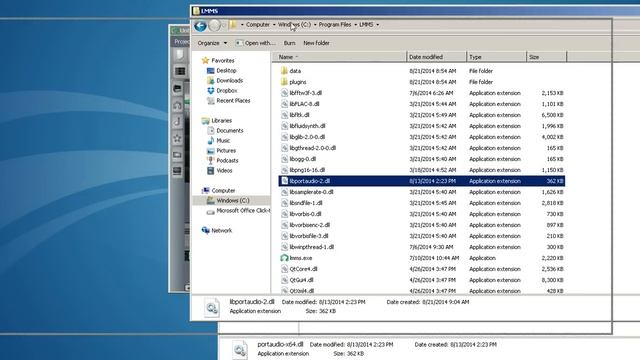Screen dimensions: 640x360
Task: Click the Dropbox icon in Favorites
Action: tap(211, 91)
